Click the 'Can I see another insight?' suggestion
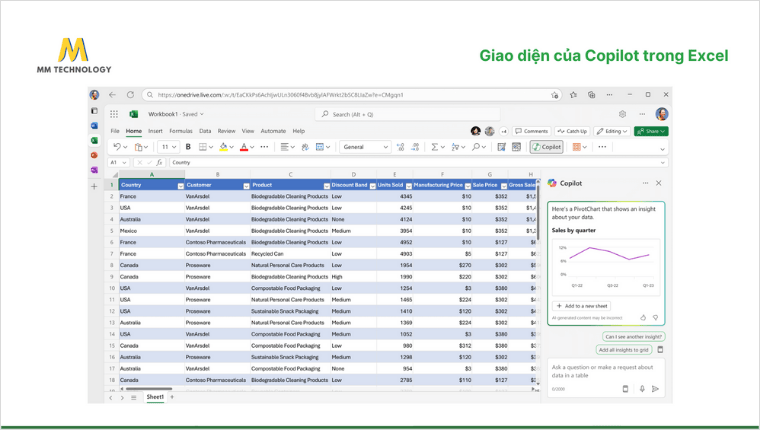760x430 pixels. [x=633, y=336]
